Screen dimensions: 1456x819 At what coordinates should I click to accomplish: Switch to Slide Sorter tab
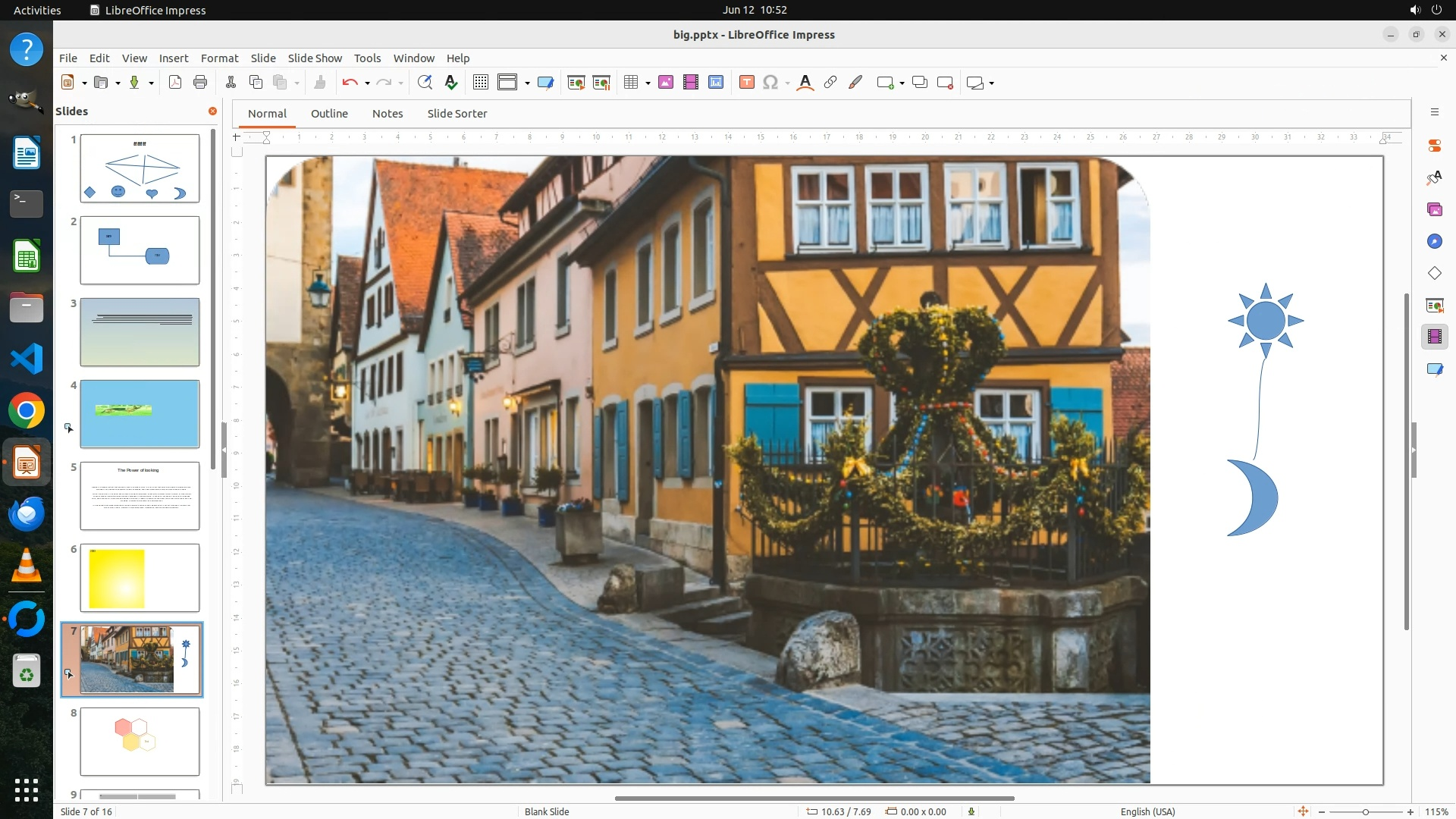(457, 113)
